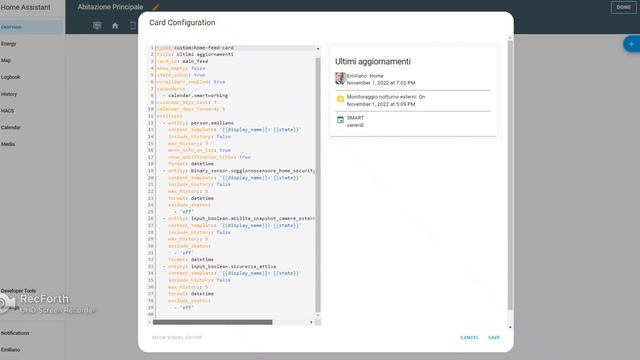Open Map in the sidebar
640x360 pixels.
click(32, 60)
